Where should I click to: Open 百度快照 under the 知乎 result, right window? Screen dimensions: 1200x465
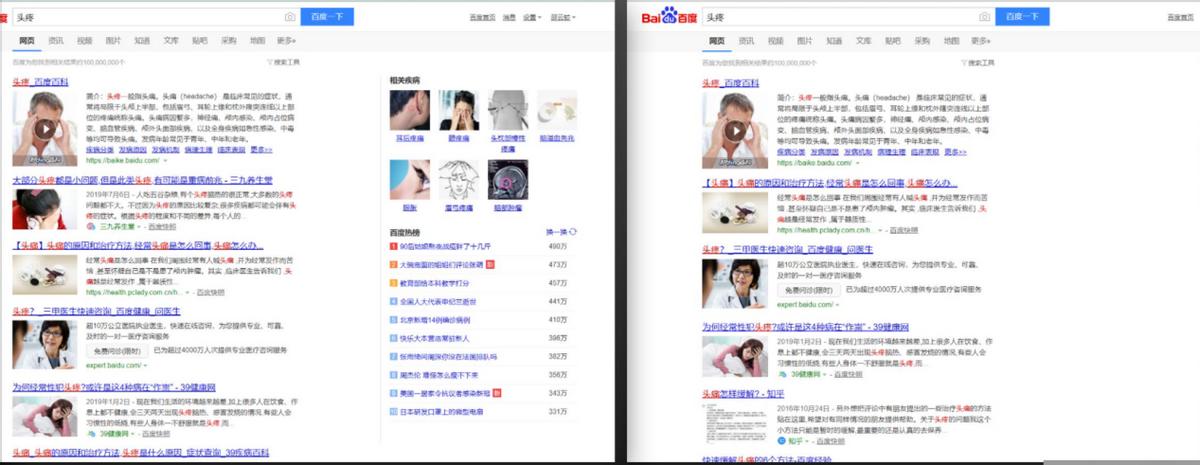pyautogui.click(x=829, y=440)
